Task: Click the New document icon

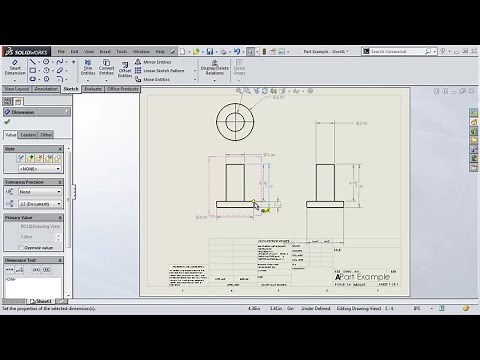Action: click(x=182, y=51)
